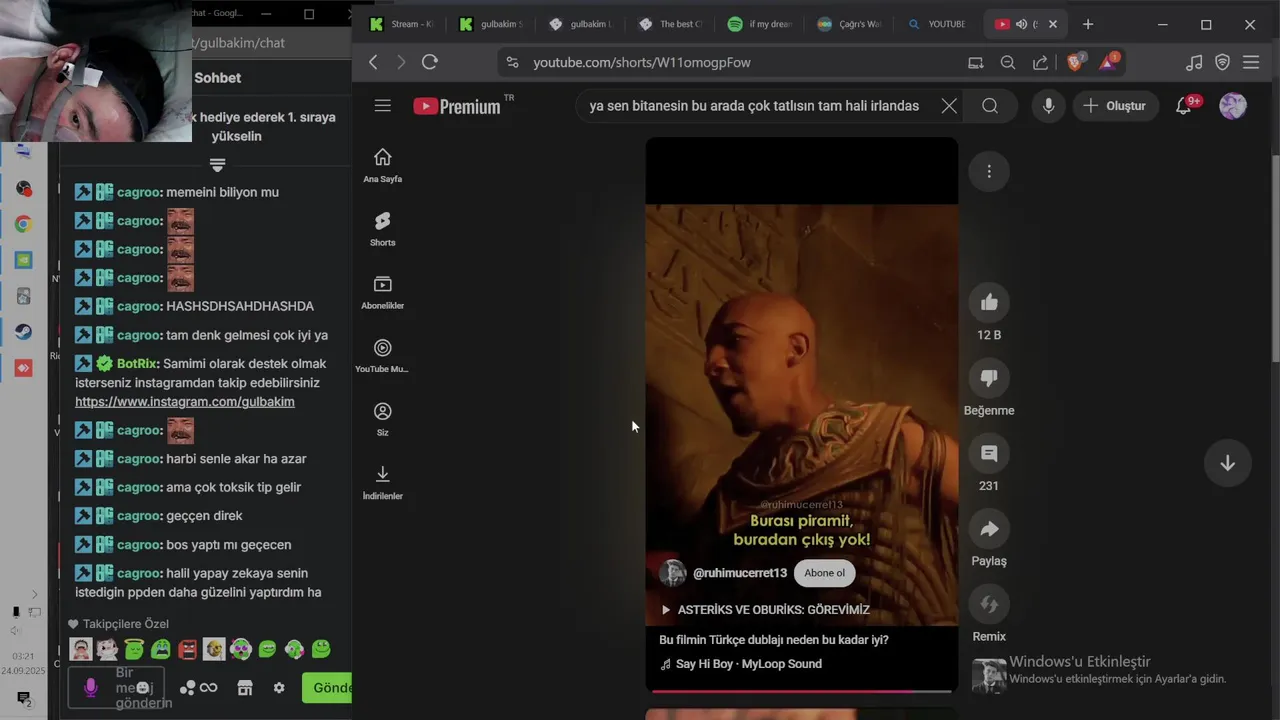
Task: Switch to 'The best C' tab
Action: 670,24
